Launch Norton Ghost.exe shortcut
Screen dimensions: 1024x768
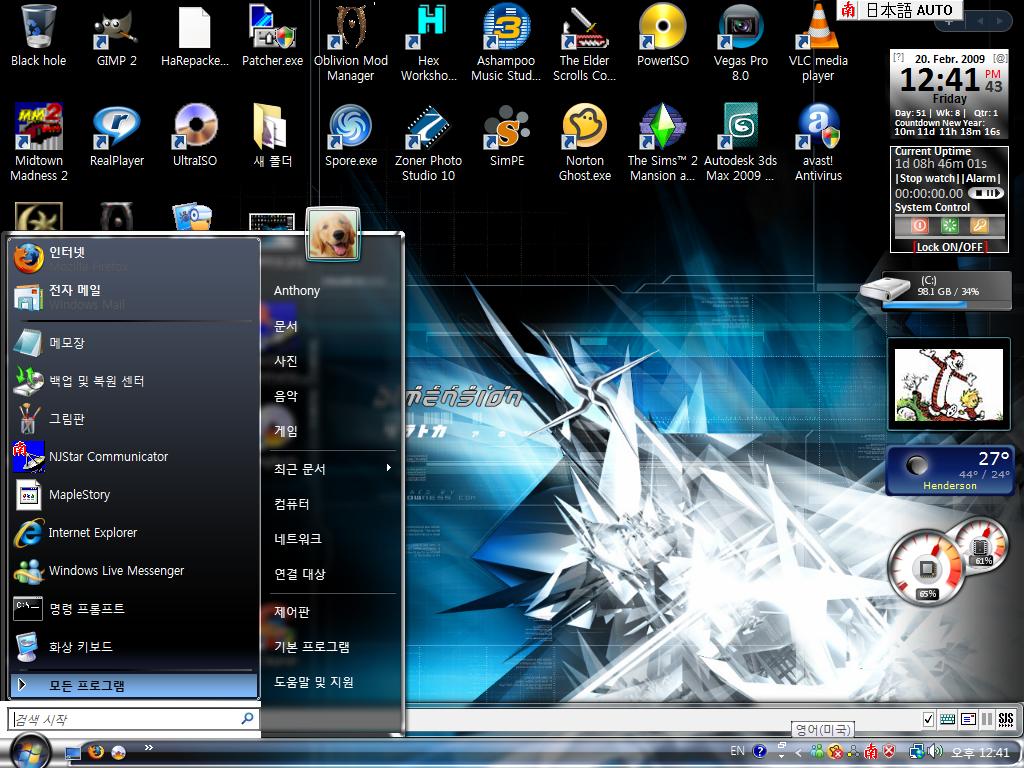click(585, 128)
